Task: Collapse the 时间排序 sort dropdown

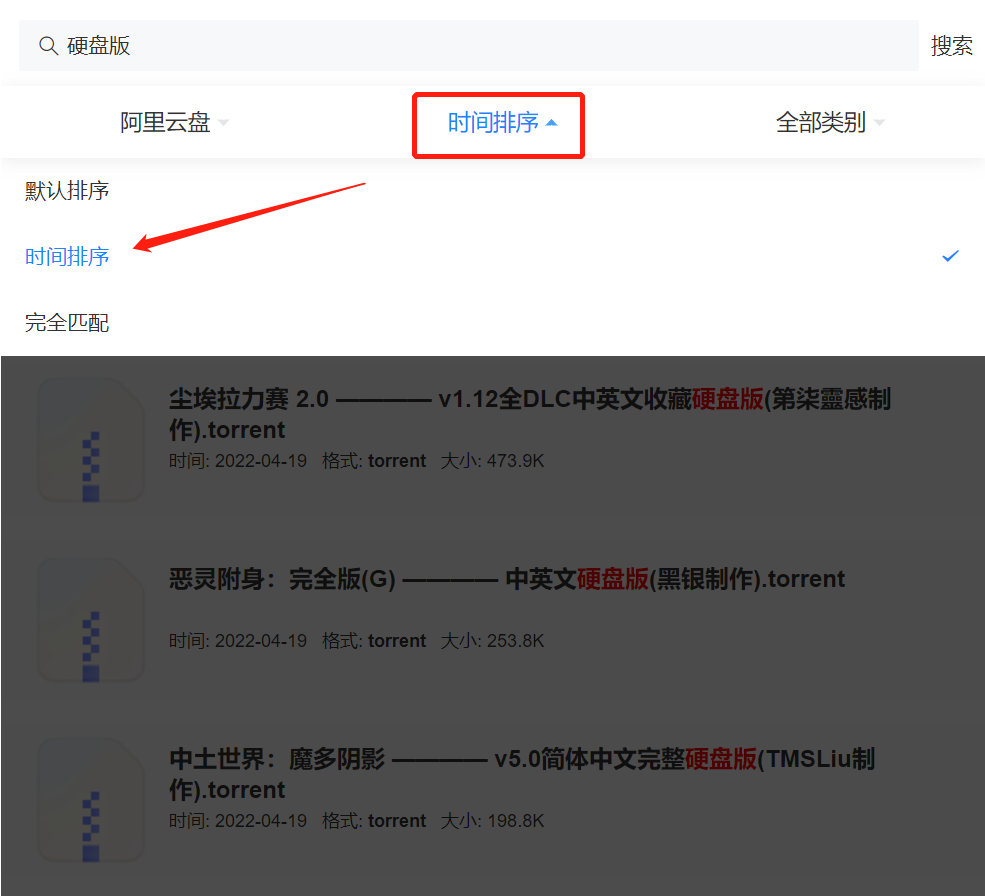Action: [501, 123]
